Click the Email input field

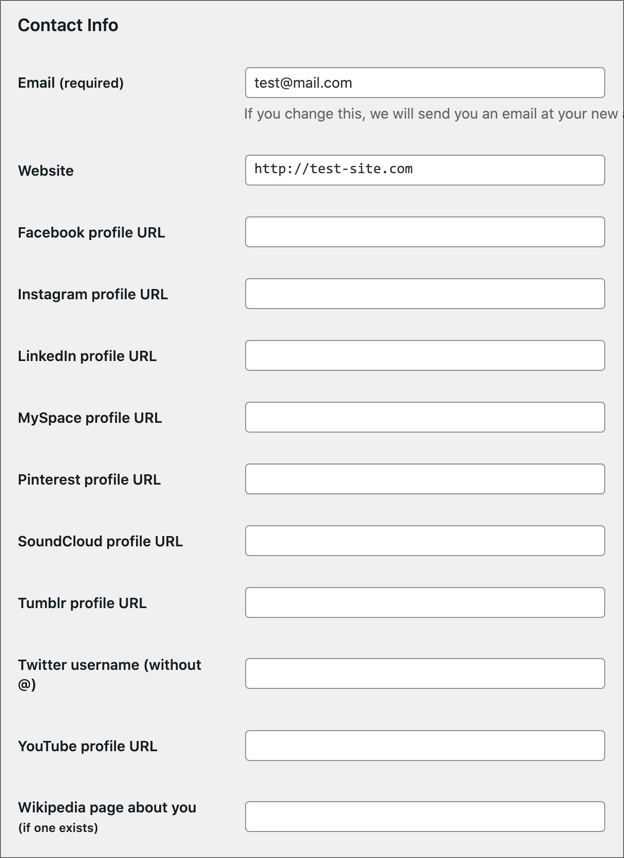pos(424,83)
